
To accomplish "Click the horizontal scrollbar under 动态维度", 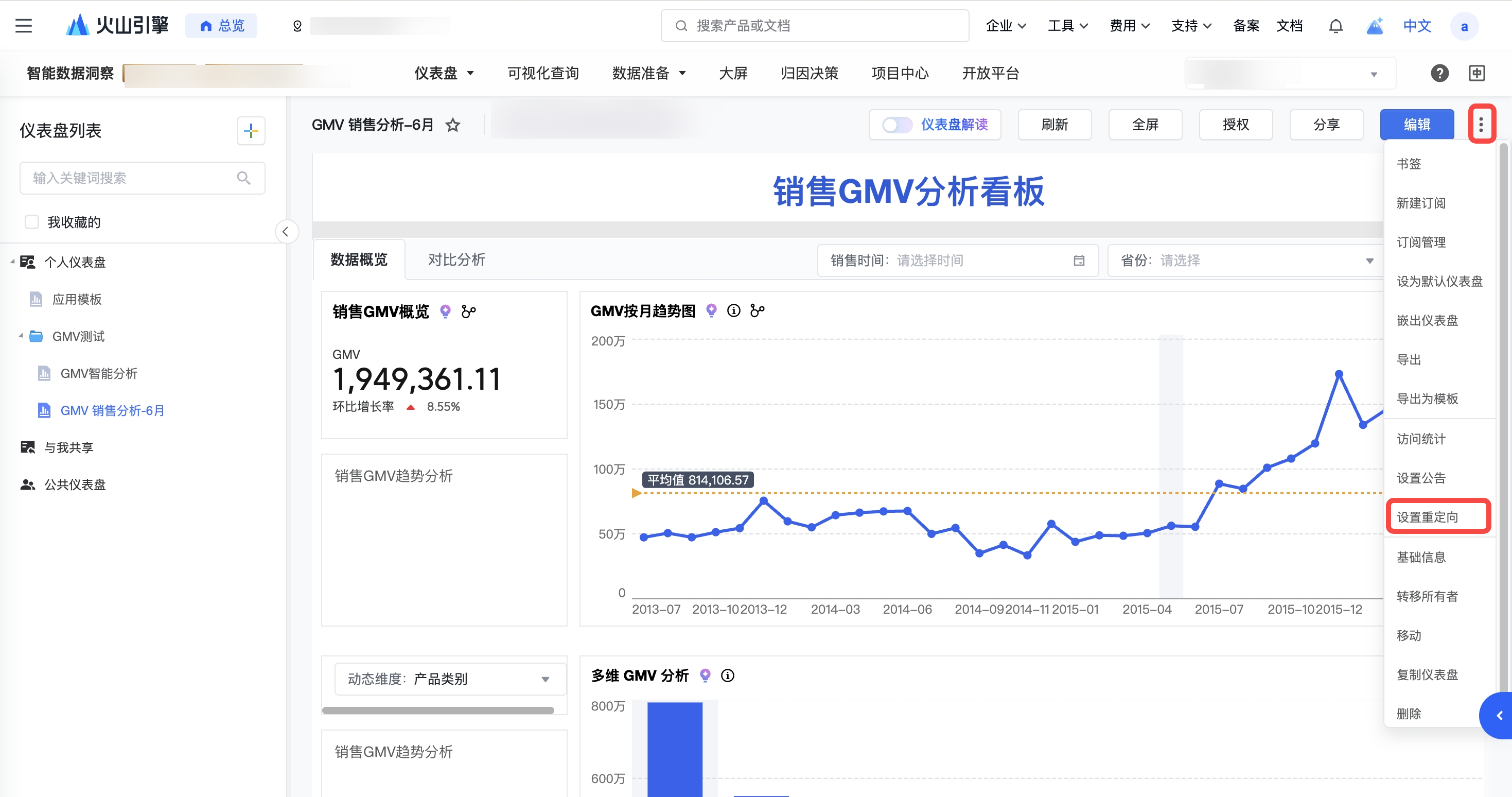I will pos(438,711).
